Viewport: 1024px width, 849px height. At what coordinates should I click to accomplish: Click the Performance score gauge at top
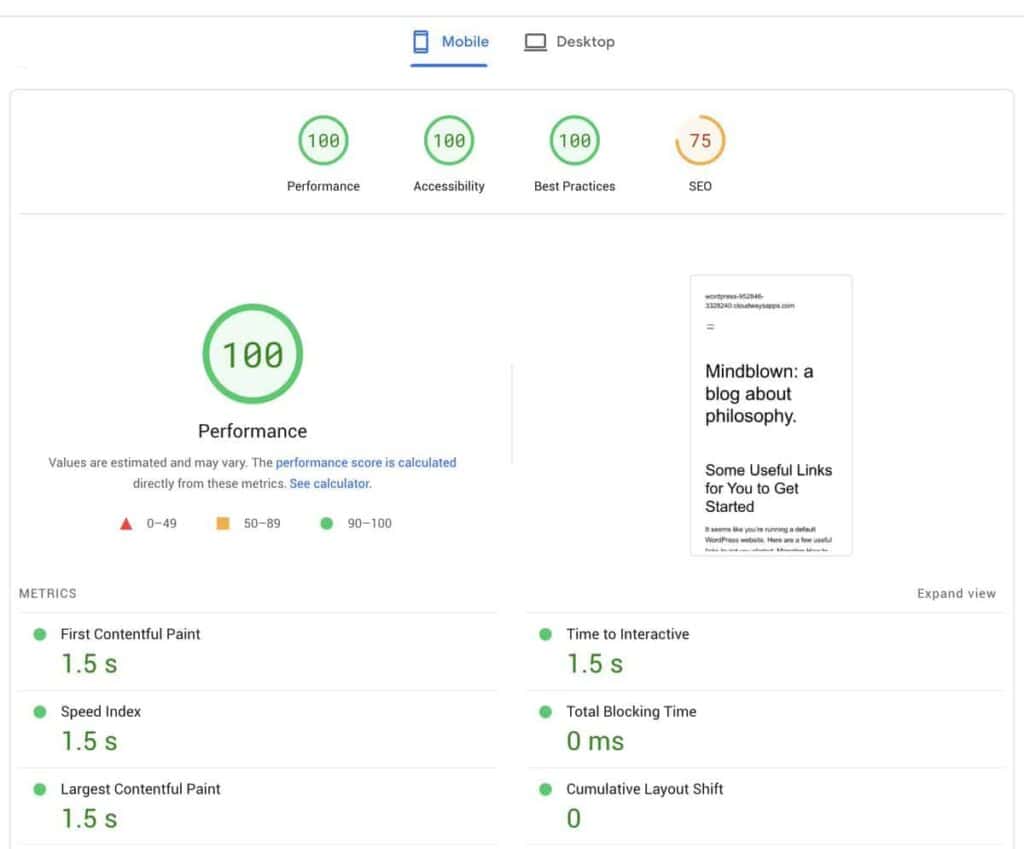[323, 141]
